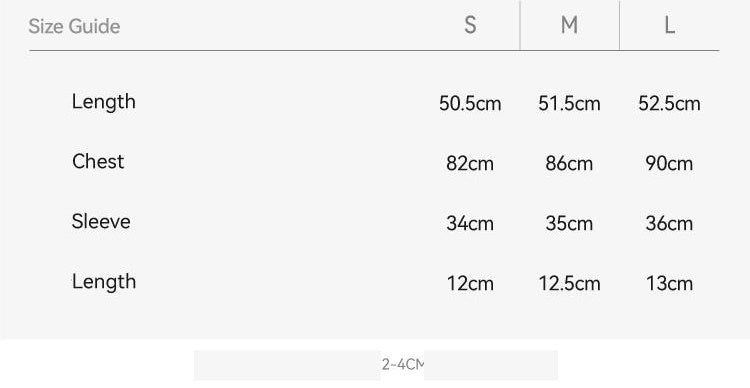Screen dimensions: 750x388
Task: Select the L size column header
Action: point(670,25)
